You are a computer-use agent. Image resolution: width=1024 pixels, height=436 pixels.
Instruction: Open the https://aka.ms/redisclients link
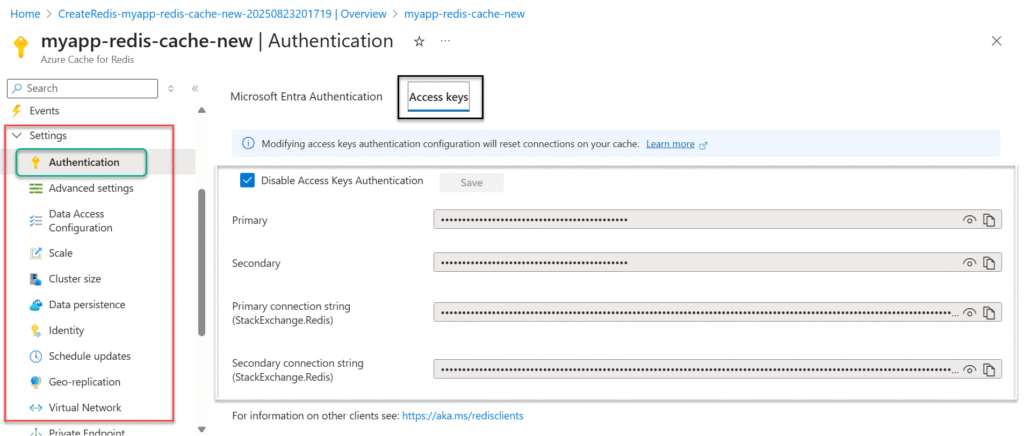(462, 415)
